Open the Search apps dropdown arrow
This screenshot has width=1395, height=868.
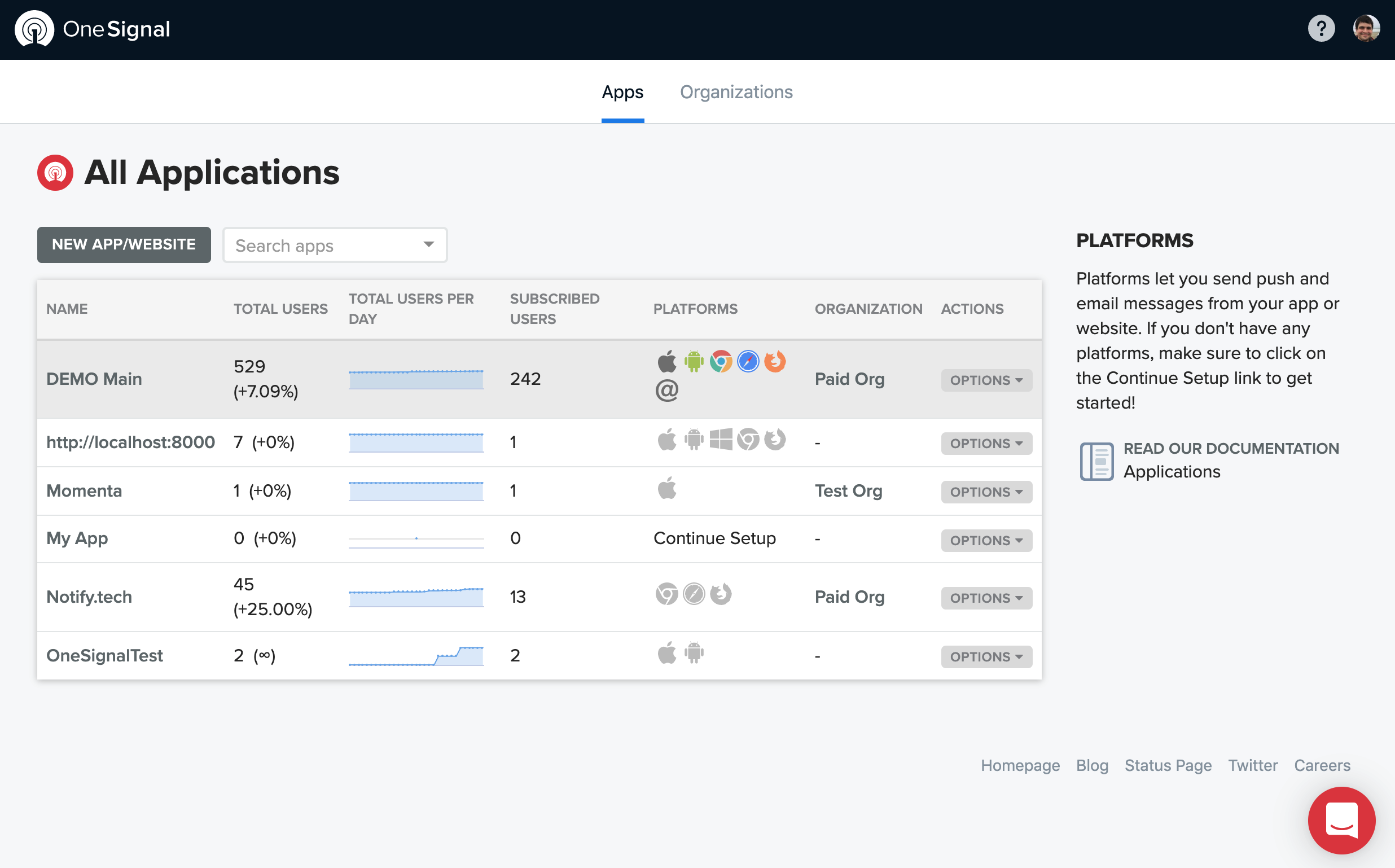[x=429, y=244]
